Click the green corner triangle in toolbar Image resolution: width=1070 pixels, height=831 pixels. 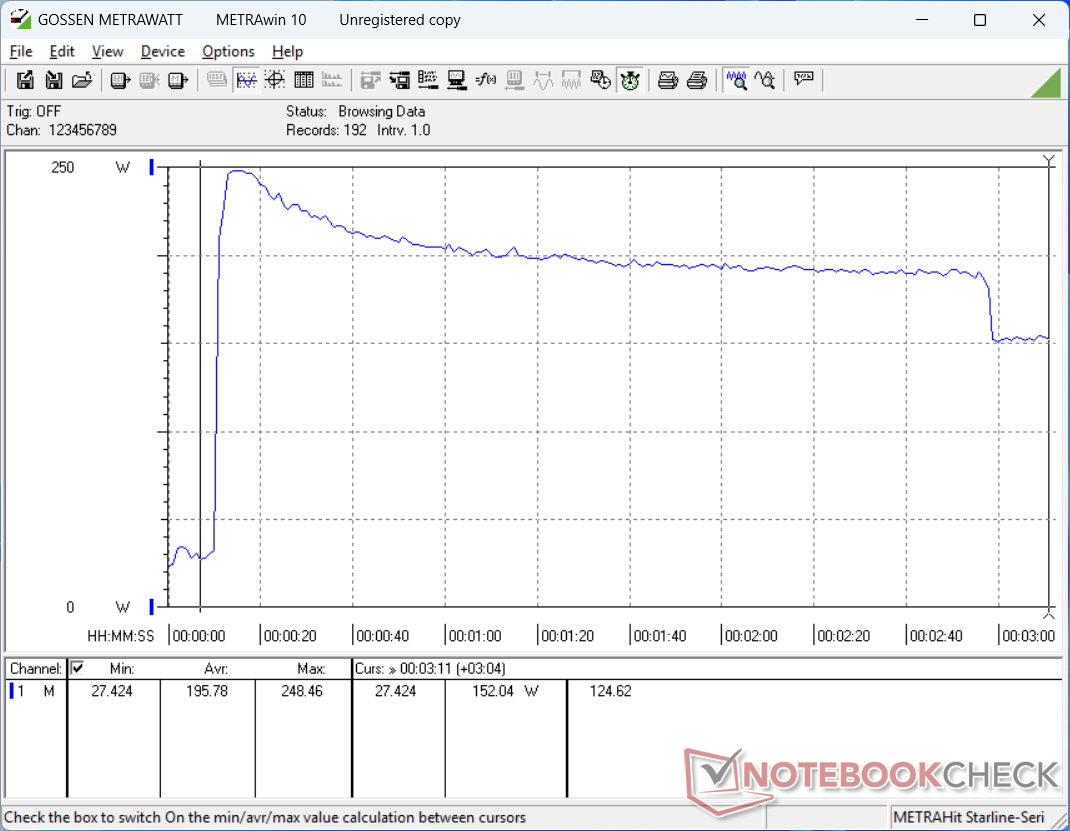click(1048, 83)
